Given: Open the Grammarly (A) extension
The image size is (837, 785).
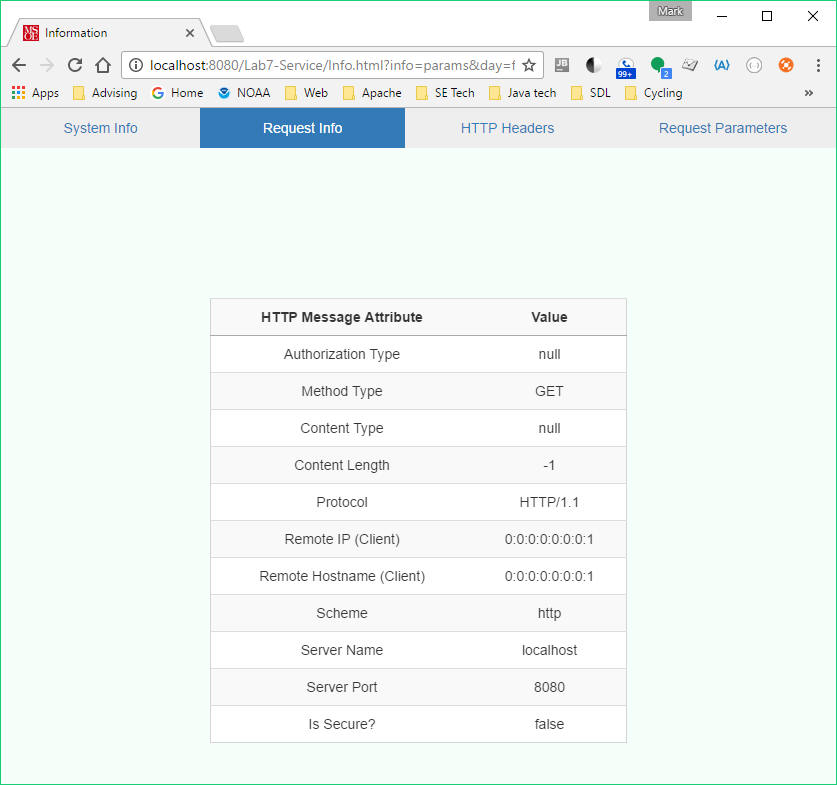Looking at the screenshot, I should [x=721, y=64].
